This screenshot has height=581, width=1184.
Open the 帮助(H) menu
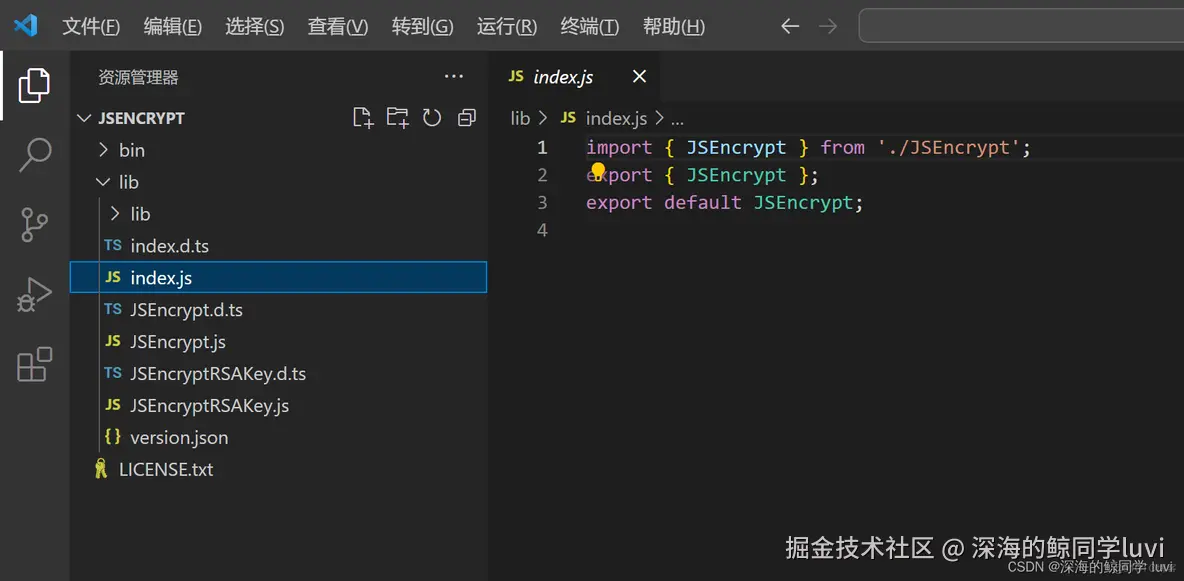tap(674, 27)
